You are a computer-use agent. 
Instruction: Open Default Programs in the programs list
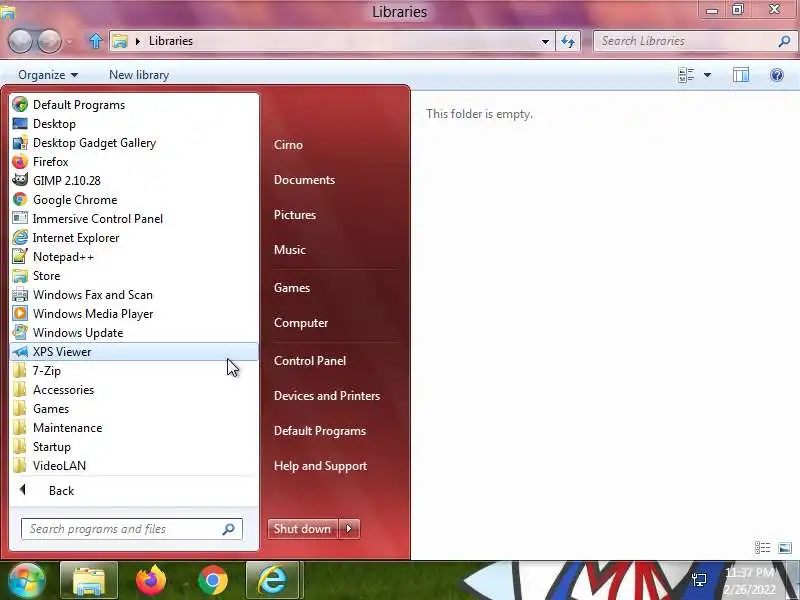click(134, 105)
